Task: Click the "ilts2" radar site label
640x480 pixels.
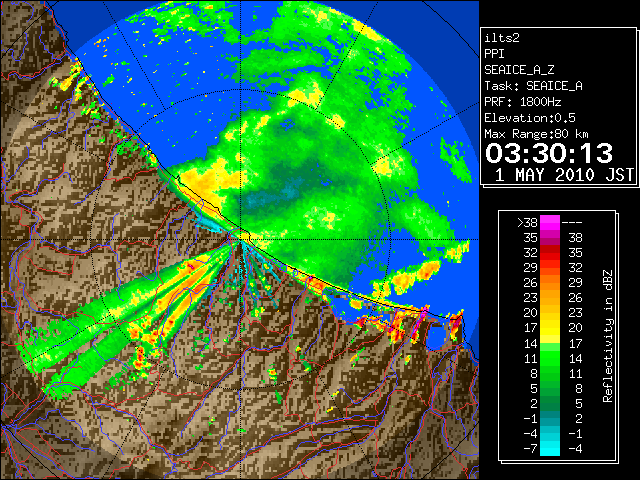Action: point(502,38)
